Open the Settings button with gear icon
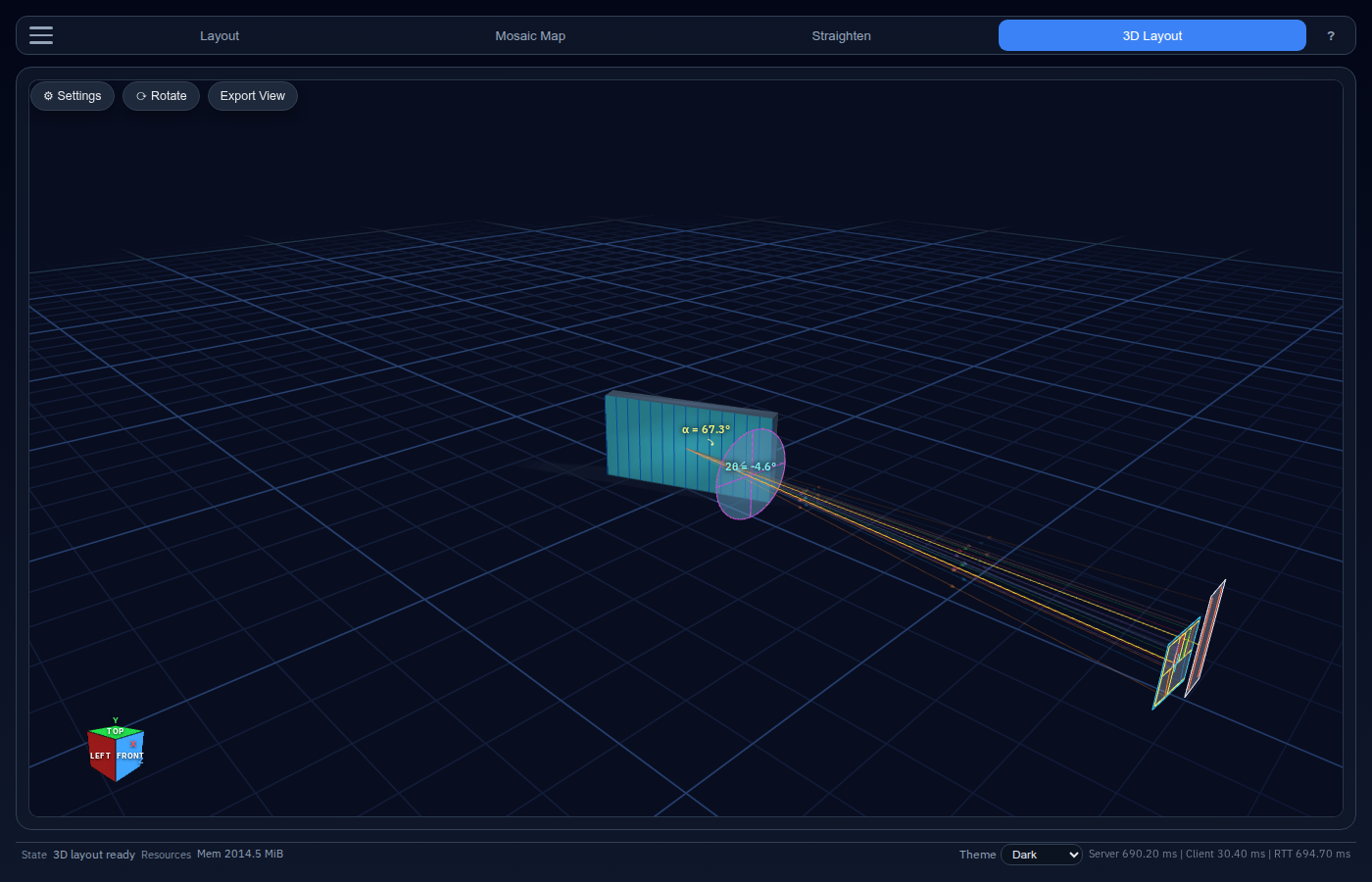This screenshot has height=882, width=1372. click(x=73, y=96)
